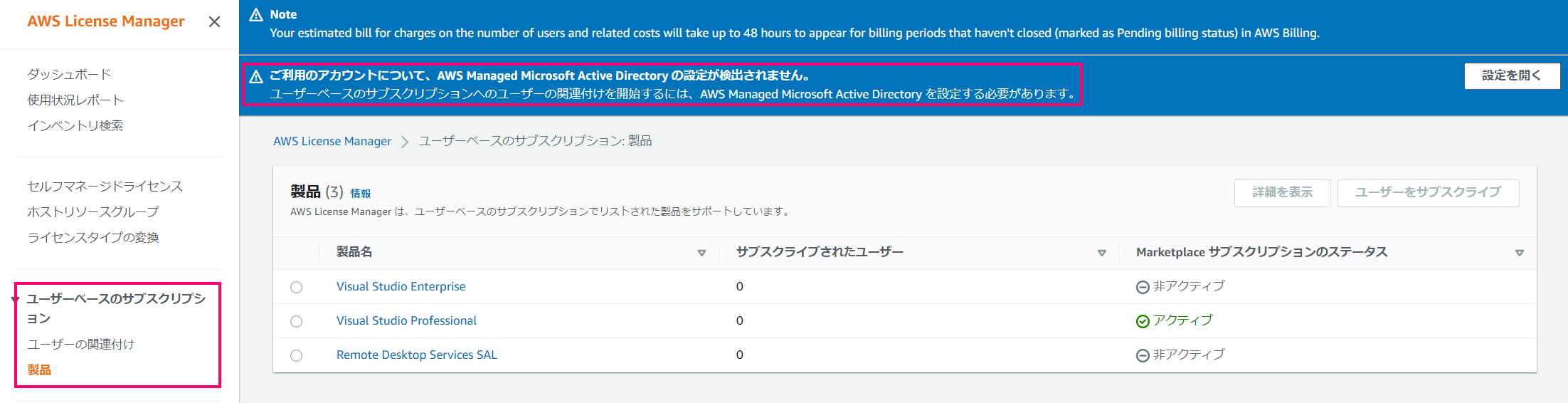Click the 製品名 column header text
The width and height of the screenshot is (1568, 403).
354,252
